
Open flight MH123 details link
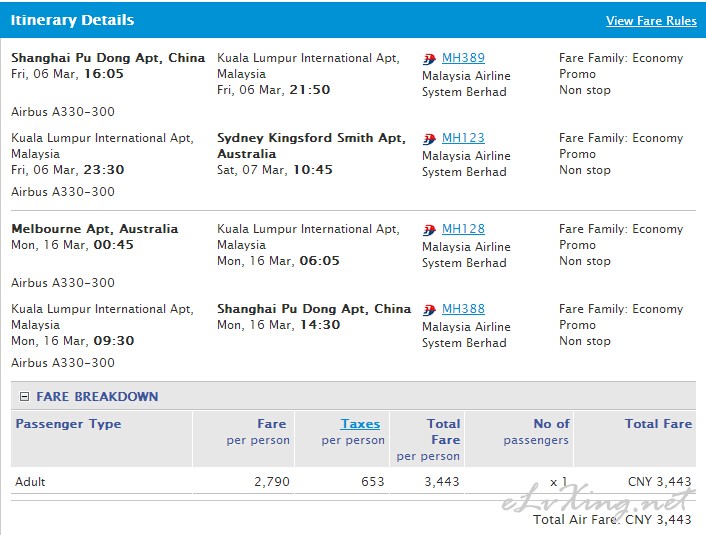pos(463,138)
